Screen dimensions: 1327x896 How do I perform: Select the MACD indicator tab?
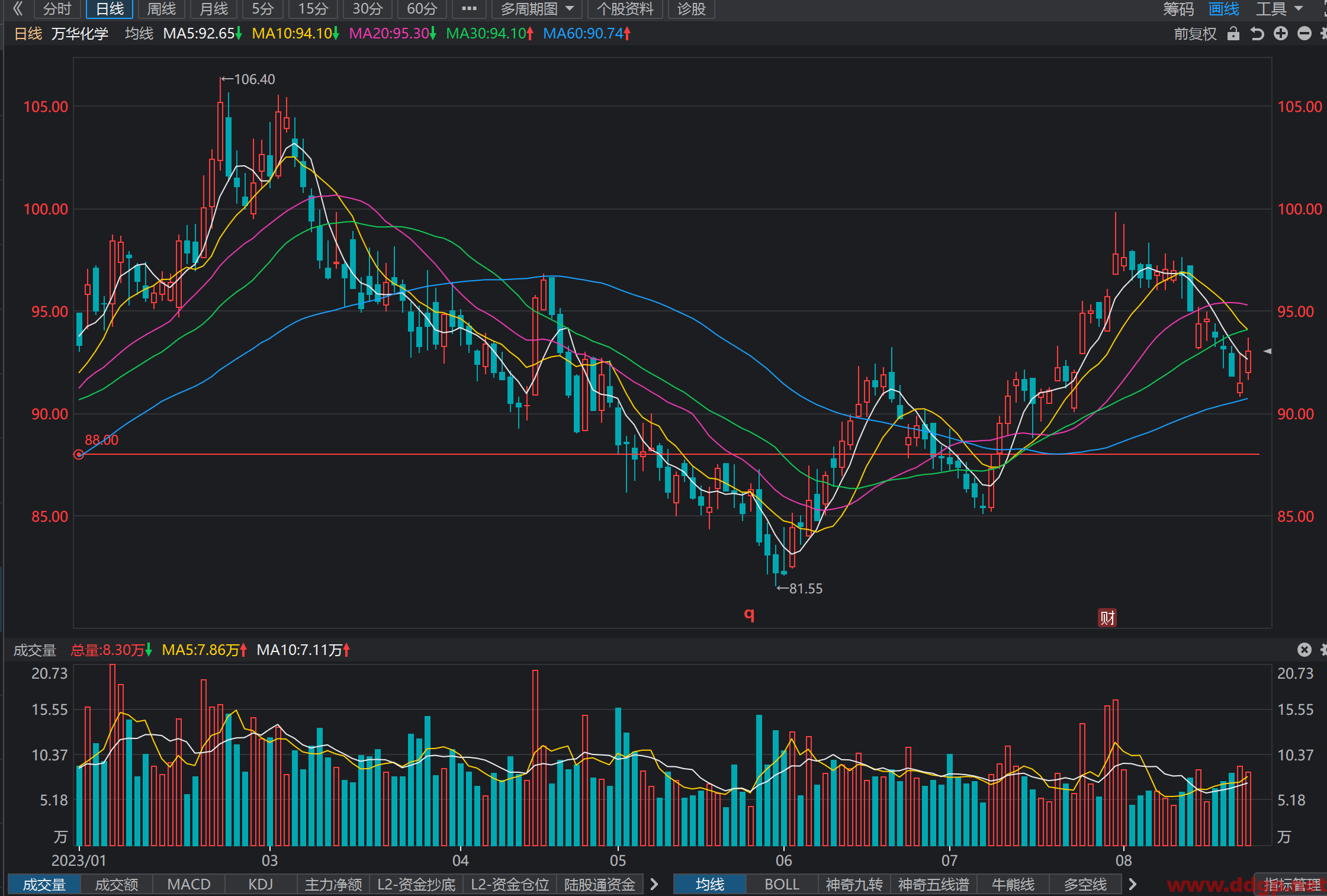click(189, 884)
